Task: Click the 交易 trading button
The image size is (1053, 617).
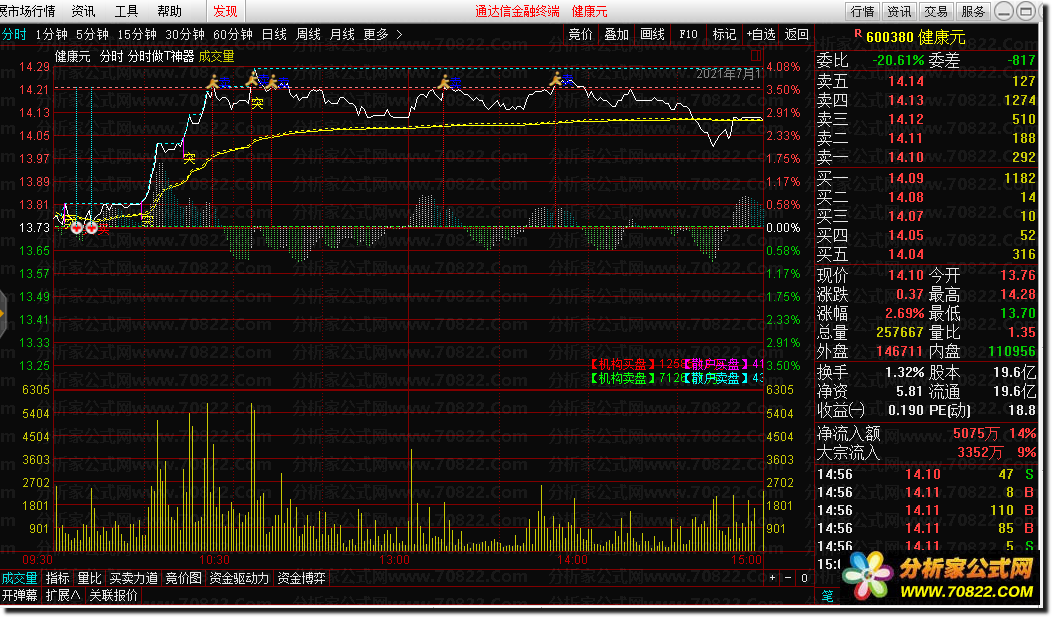Action: 935,11
